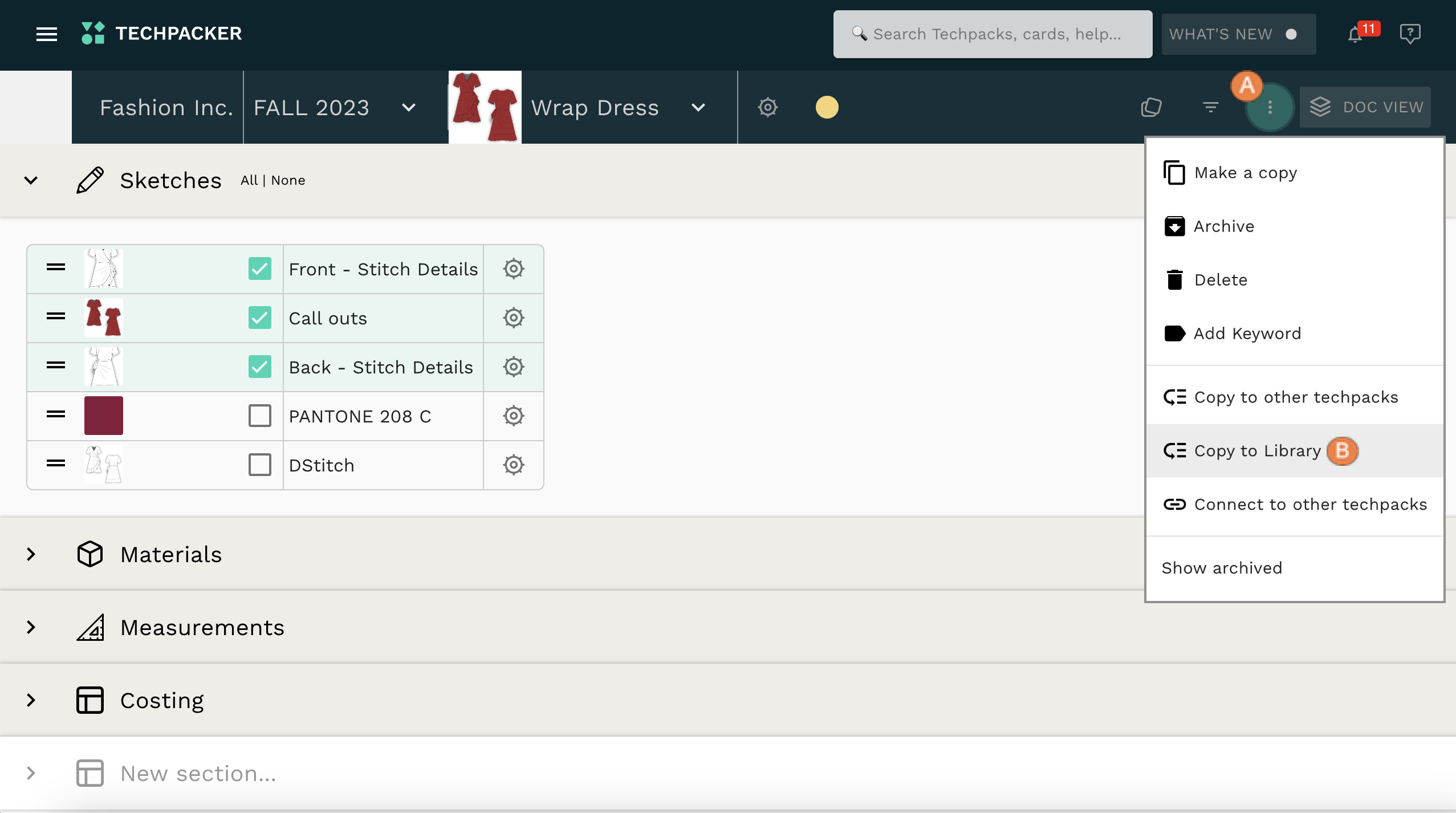Open the Wrap Dress header thumbnail
The width and height of the screenshot is (1456, 813).
485,107
